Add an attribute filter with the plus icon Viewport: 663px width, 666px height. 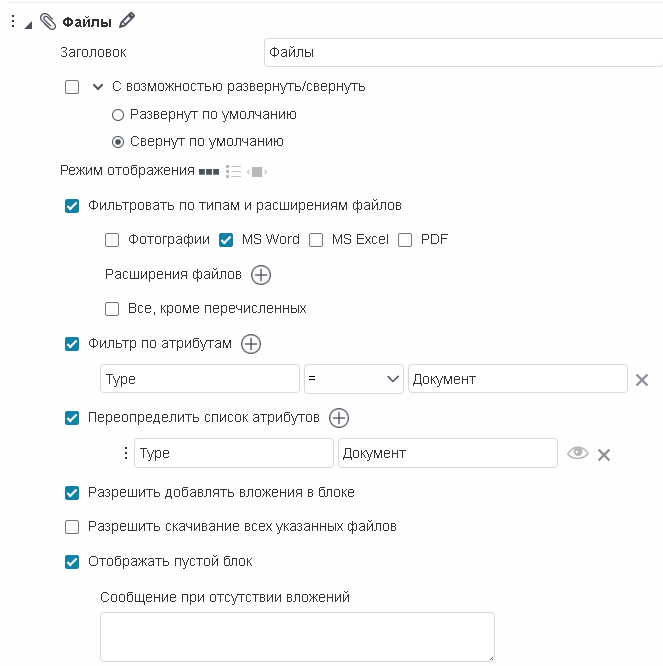click(x=251, y=344)
